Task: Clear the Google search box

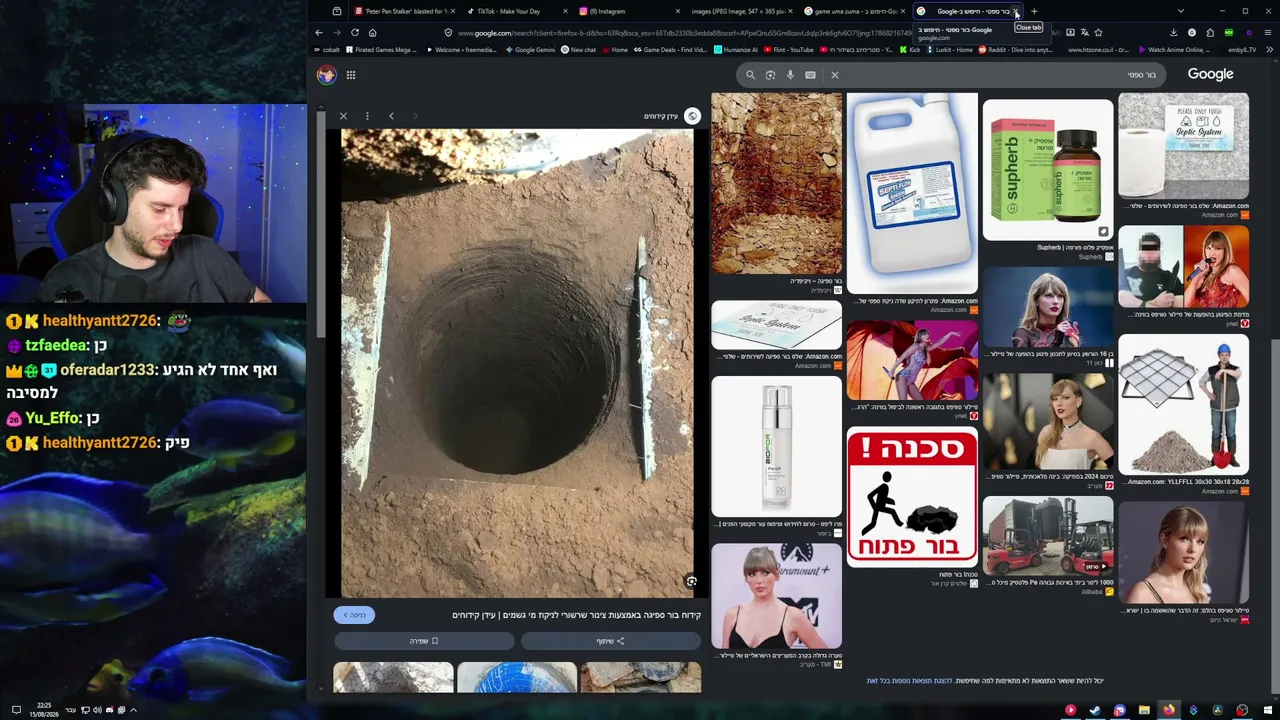Action: (835, 75)
